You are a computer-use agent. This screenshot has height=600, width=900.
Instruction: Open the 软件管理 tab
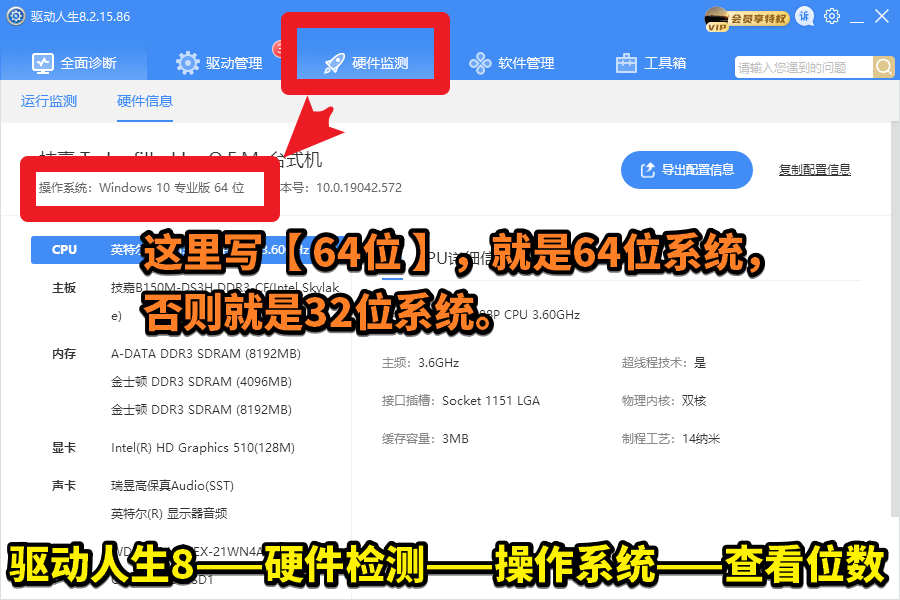[512, 63]
